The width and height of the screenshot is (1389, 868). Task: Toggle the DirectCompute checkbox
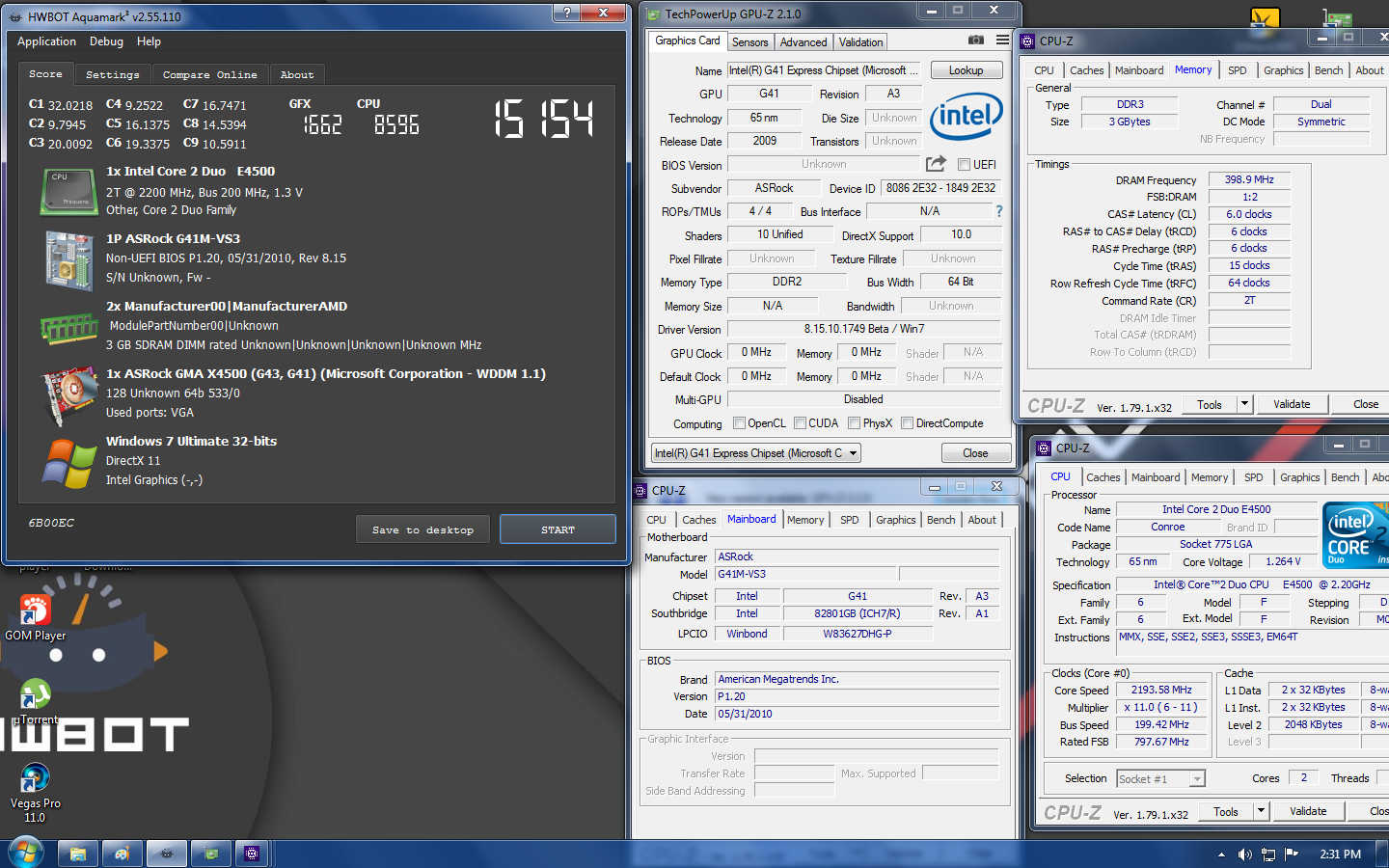(x=907, y=423)
